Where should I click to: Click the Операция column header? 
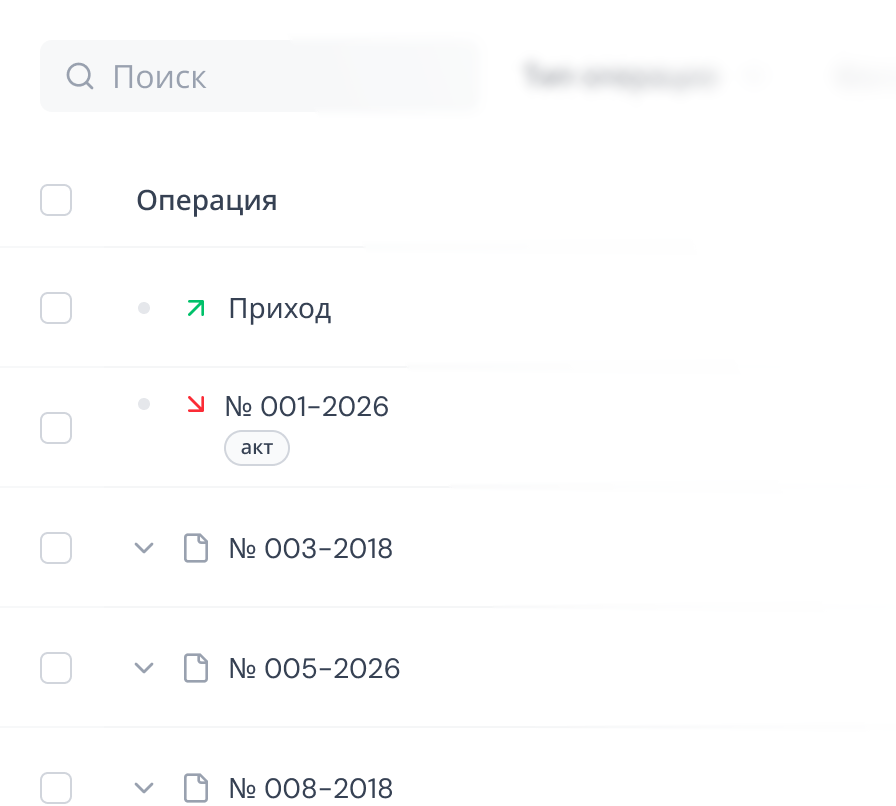[x=207, y=200]
